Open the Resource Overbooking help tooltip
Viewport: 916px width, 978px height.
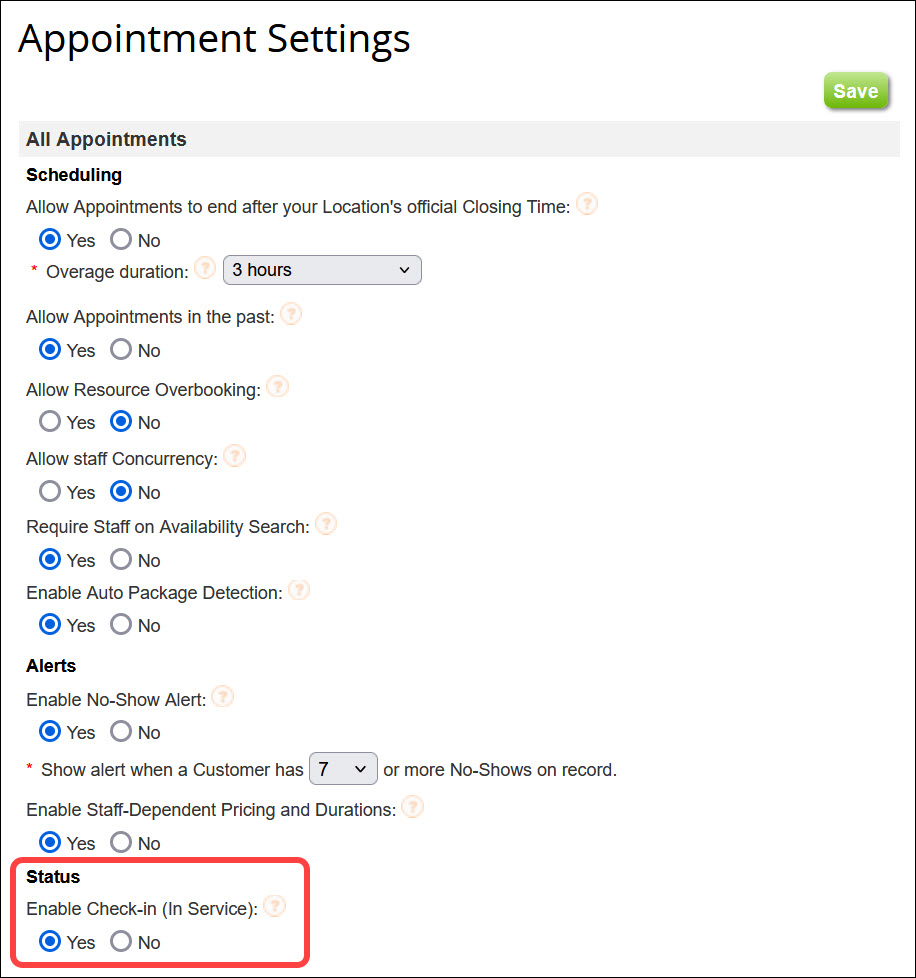[277, 386]
